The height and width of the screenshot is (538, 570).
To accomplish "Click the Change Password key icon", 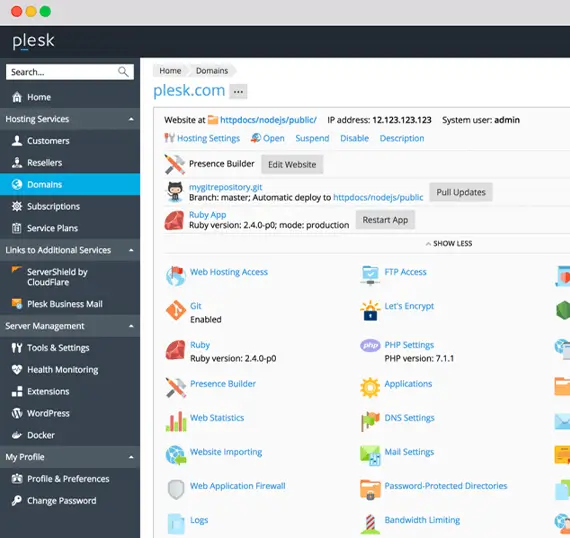I will click(x=17, y=501).
